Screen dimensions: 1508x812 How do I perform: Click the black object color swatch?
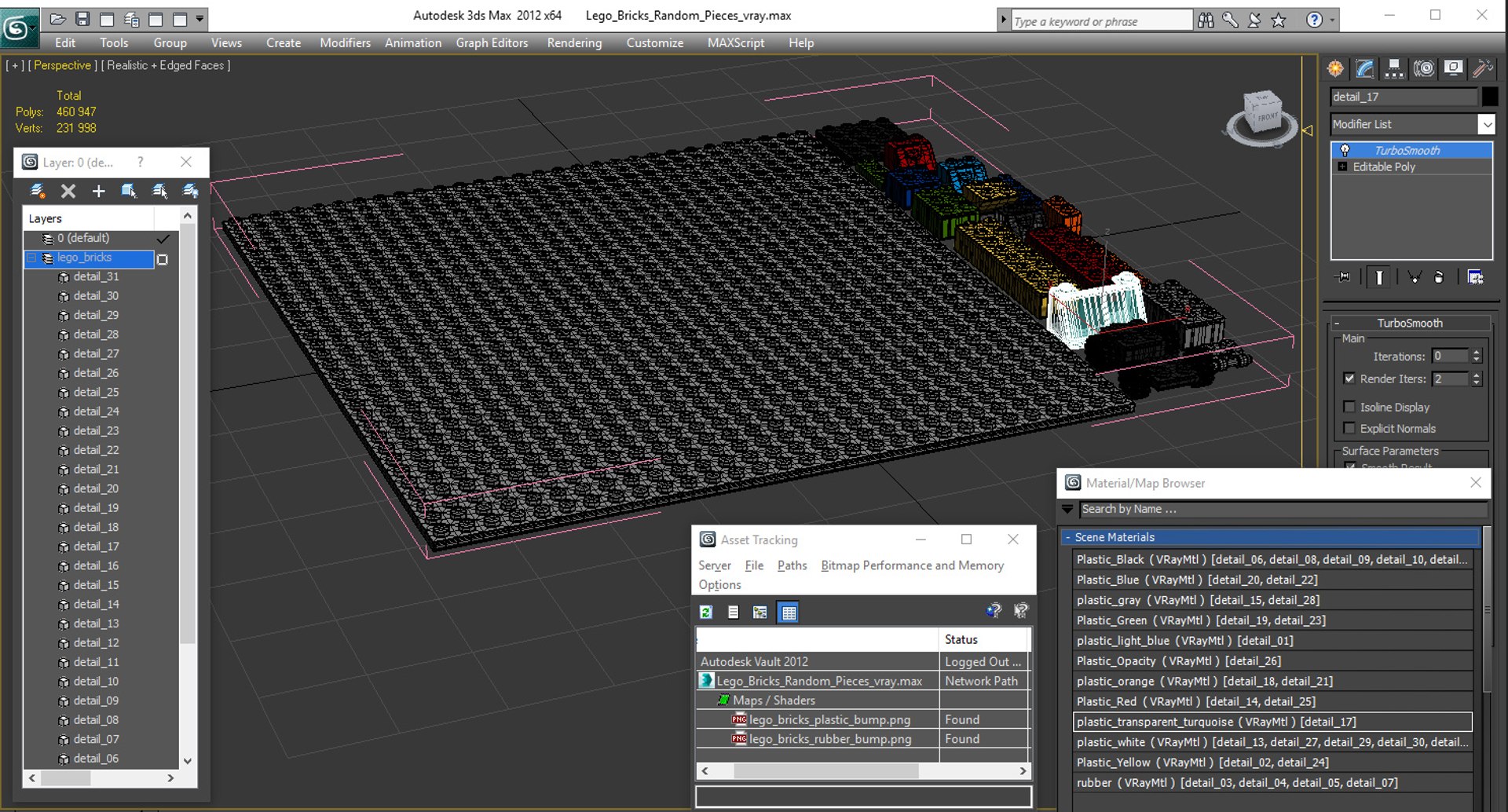(1489, 97)
